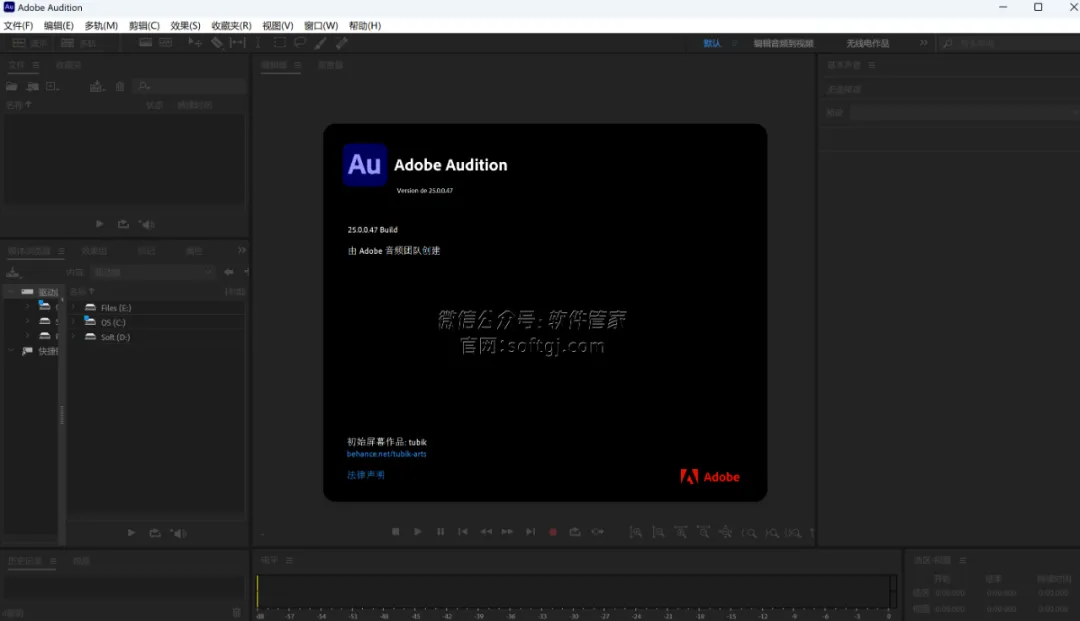This screenshot has height=621, width=1080.
Task: Select the Time Selection tool
Action: (258, 43)
